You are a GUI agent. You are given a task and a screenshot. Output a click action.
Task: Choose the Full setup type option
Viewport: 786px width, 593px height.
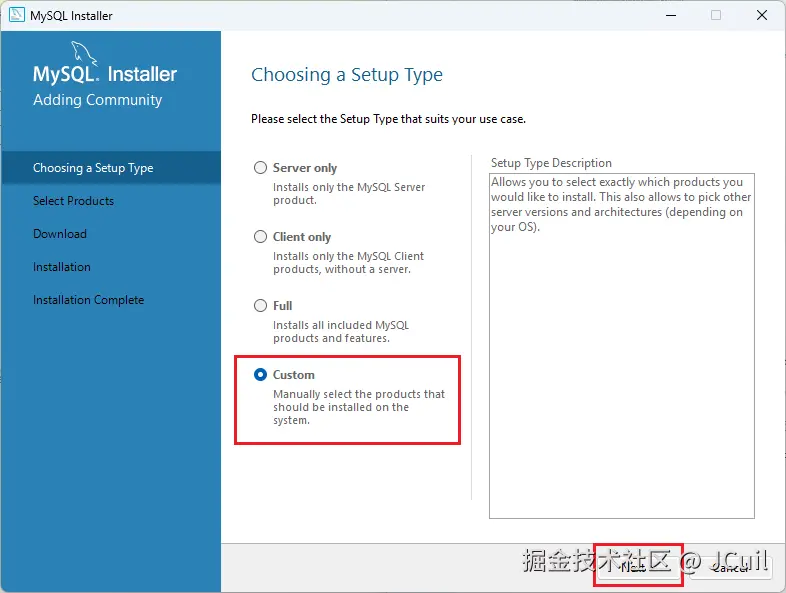[260, 305]
